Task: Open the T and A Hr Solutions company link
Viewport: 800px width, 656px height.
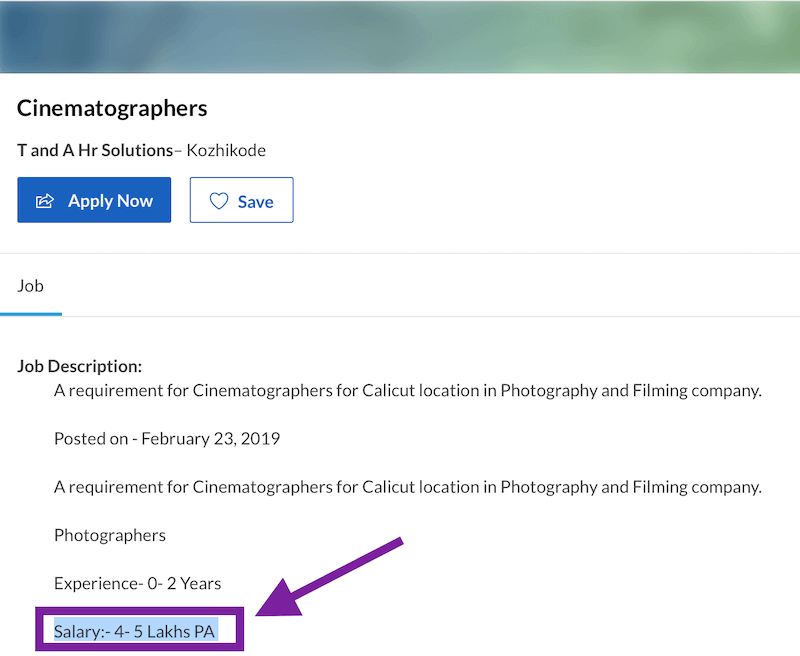Action: point(95,150)
